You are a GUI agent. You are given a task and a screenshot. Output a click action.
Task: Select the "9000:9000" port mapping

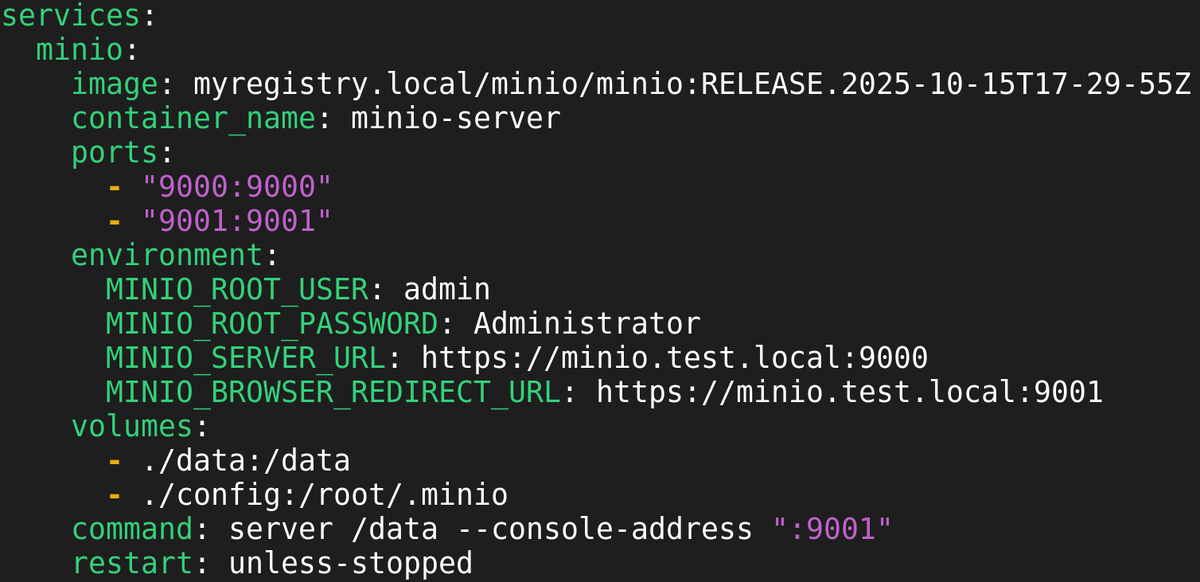[235, 186]
